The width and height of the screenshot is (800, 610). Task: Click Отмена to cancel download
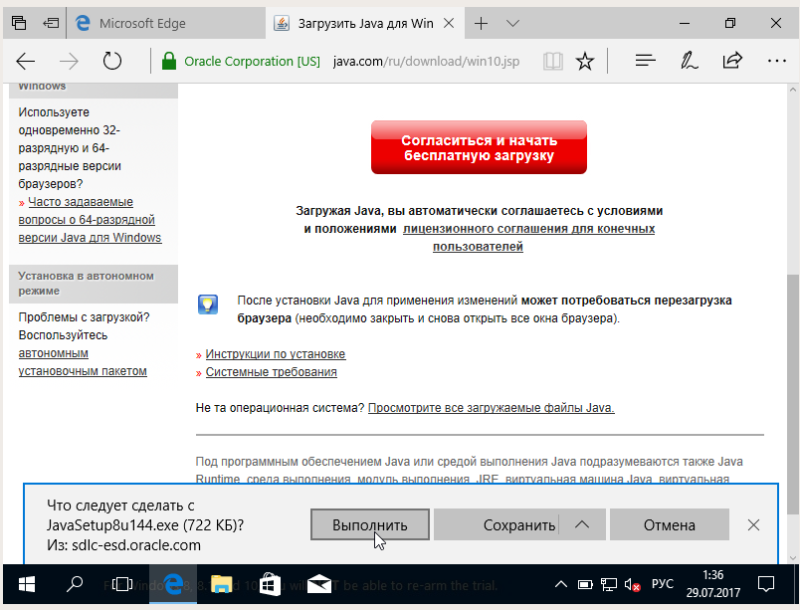coord(669,525)
